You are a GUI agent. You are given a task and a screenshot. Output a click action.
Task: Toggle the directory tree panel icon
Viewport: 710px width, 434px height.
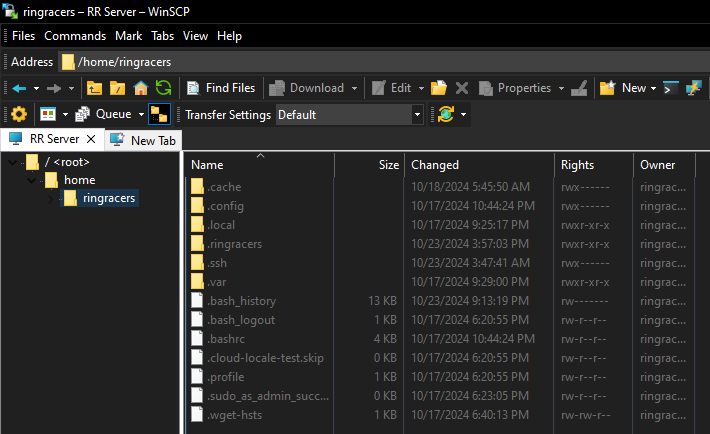[x=159, y=114]
